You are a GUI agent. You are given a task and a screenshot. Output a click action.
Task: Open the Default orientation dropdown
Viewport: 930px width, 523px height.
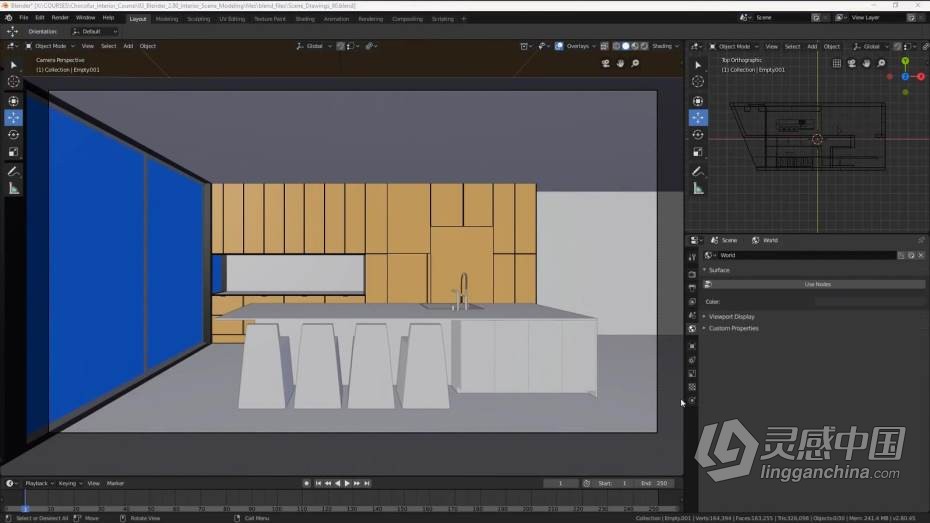pyautogui.click(x=94, y=31)
